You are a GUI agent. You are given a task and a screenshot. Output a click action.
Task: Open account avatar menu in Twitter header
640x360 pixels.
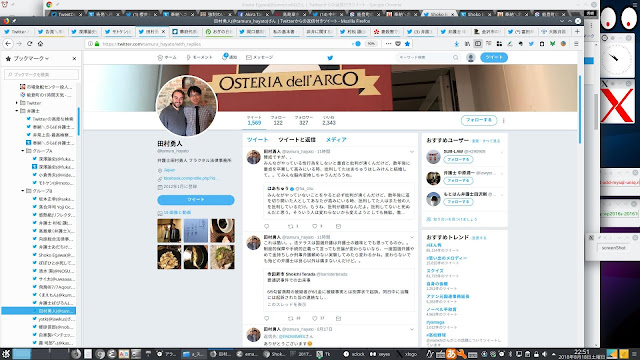click(x=471, y=58)
